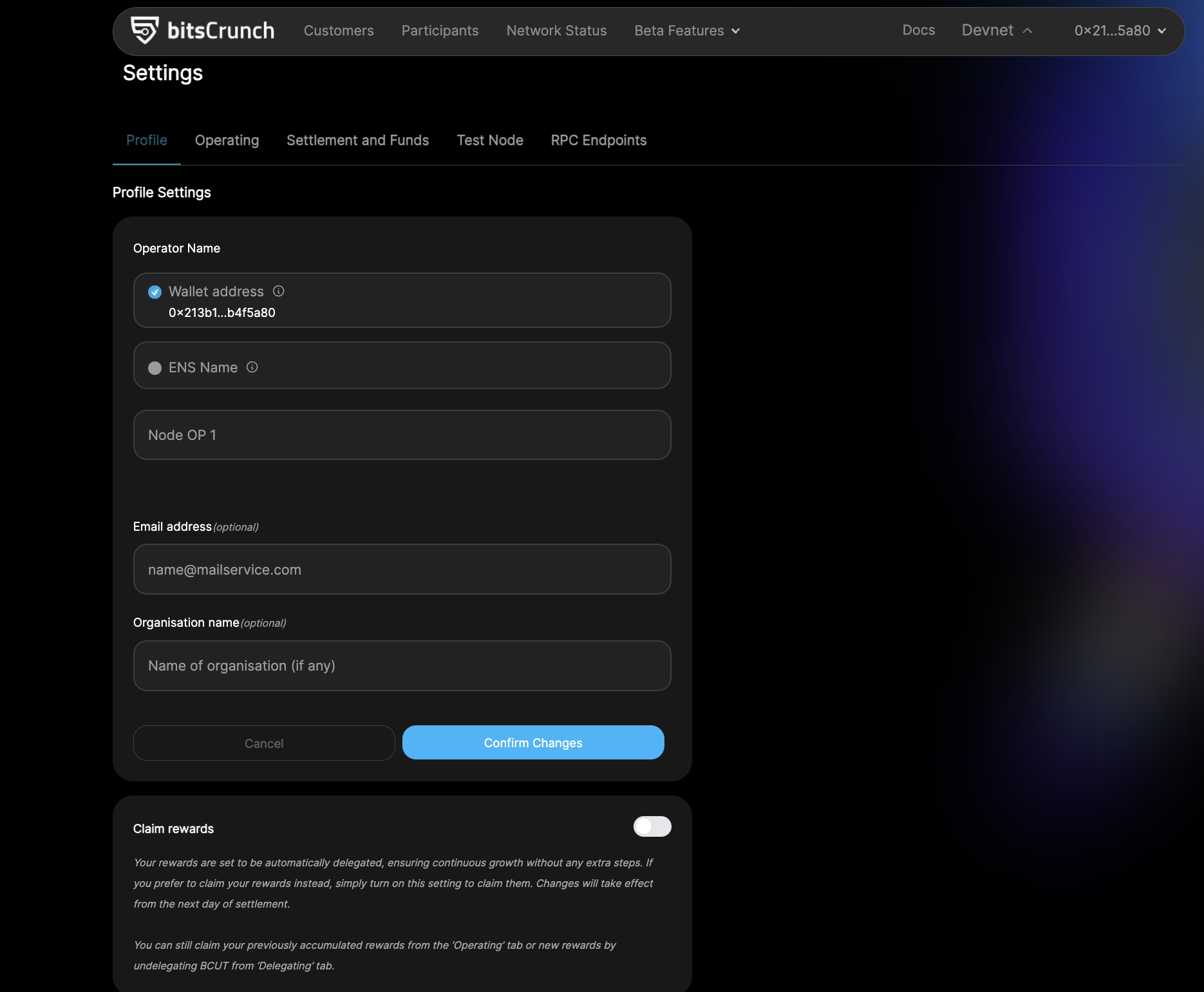
Task: Click info icon beside Wallet address
Action: [279, 291]
